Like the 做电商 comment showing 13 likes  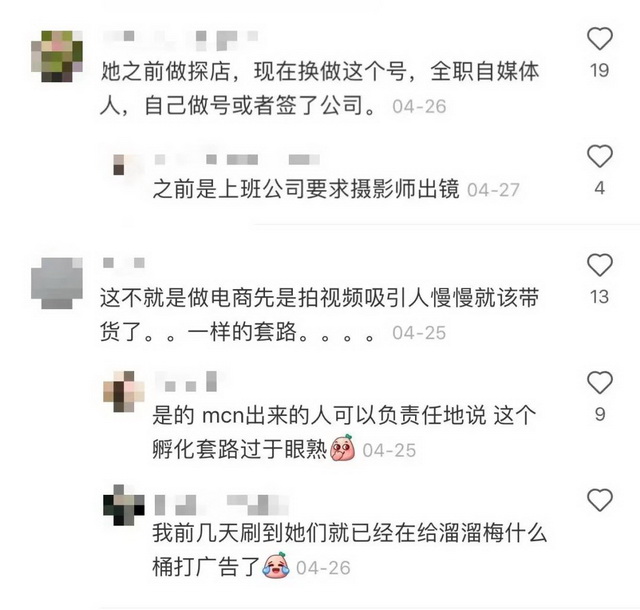(600, 265)
